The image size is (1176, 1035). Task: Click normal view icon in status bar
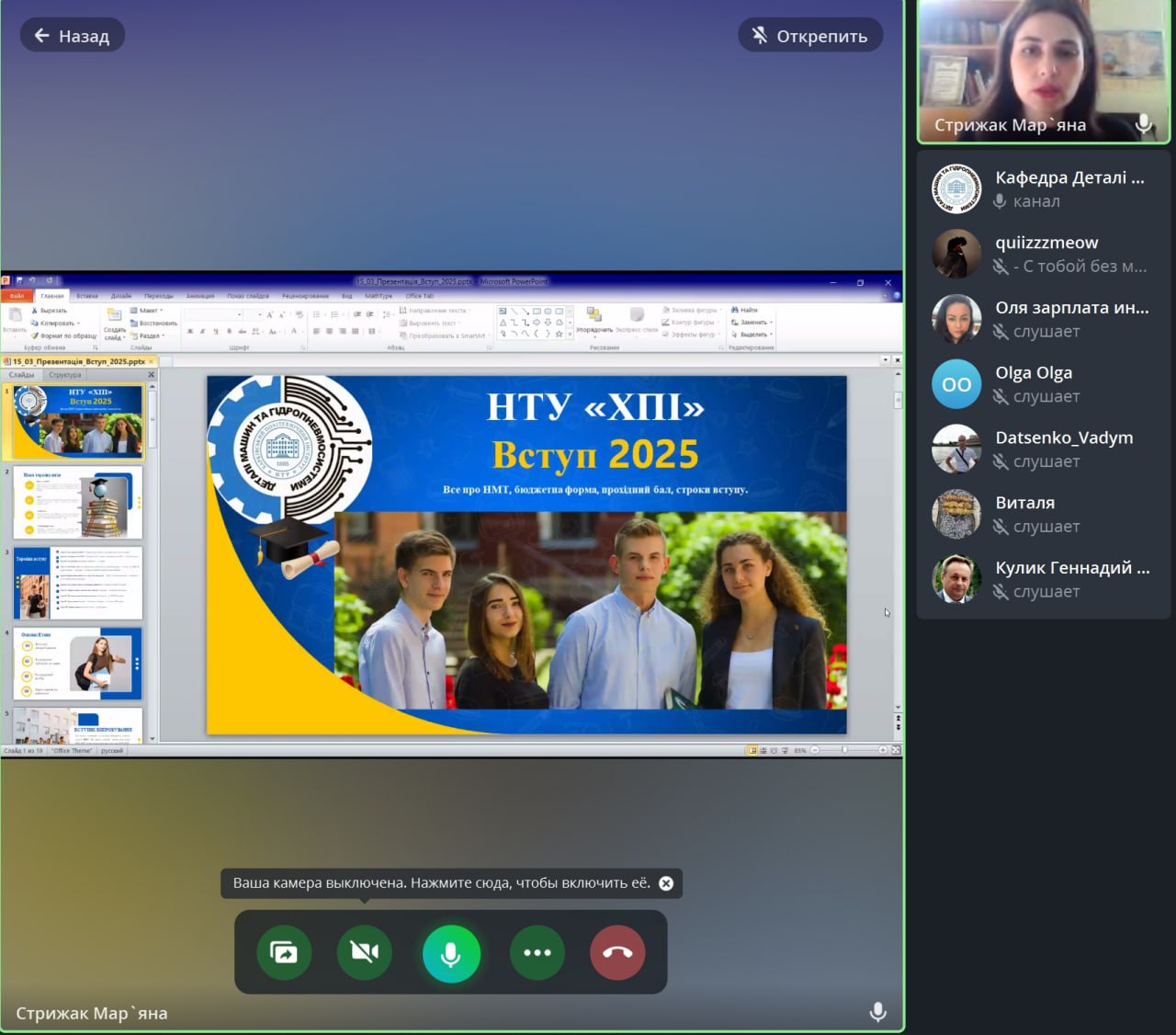point(752,750)
